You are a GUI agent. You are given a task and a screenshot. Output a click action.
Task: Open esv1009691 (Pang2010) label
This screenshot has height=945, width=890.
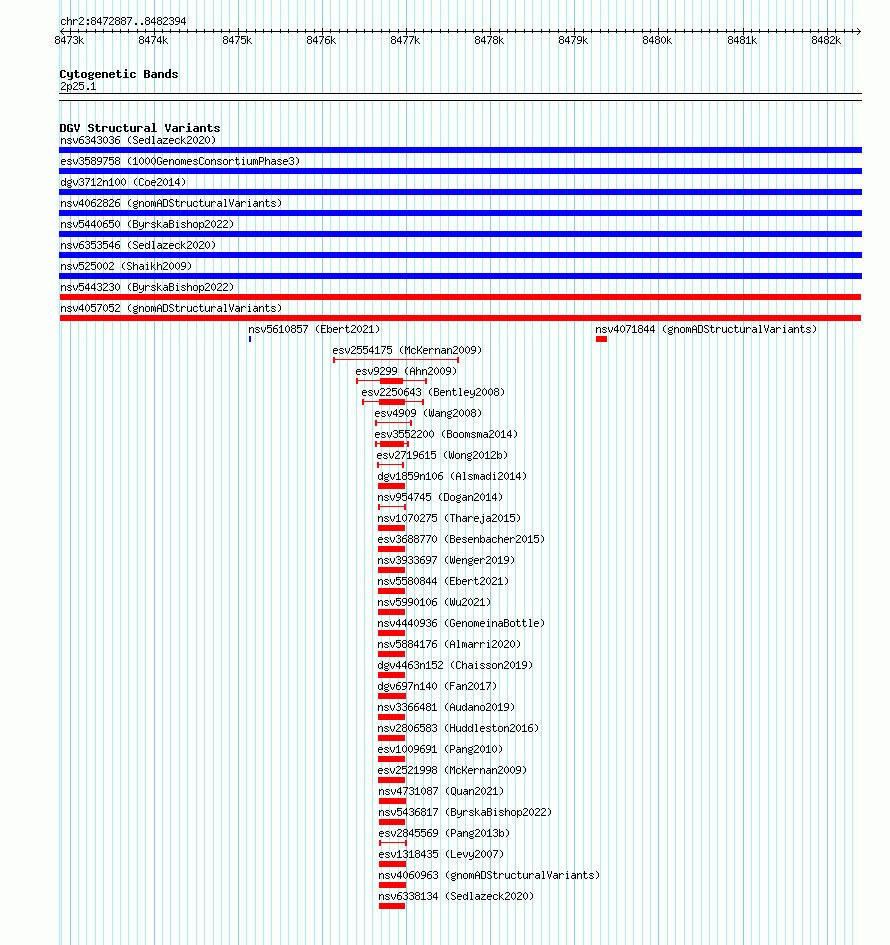(x=440, y=750)
